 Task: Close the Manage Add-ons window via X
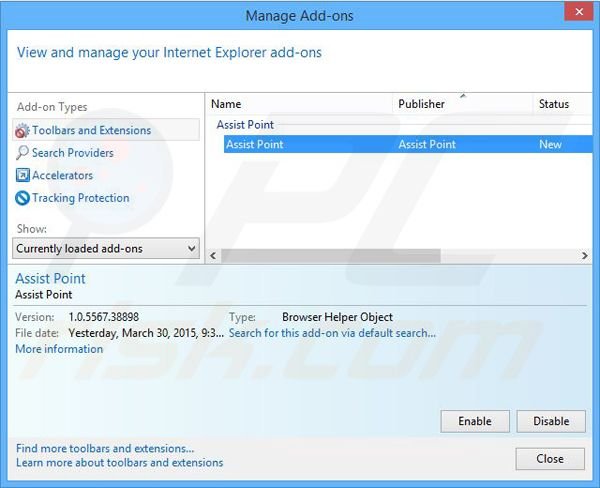pos(579,12)
